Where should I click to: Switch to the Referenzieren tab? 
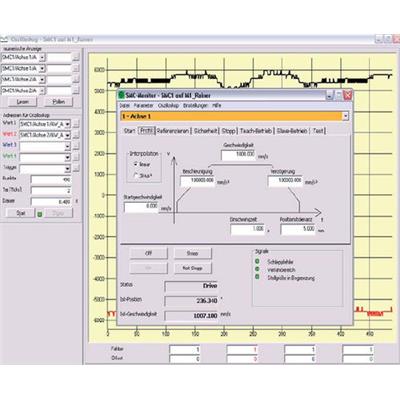[173, 131]
